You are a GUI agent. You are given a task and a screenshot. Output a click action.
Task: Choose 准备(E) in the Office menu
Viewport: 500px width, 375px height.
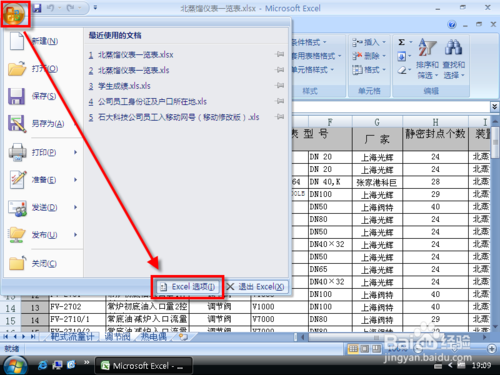point(43,180)
